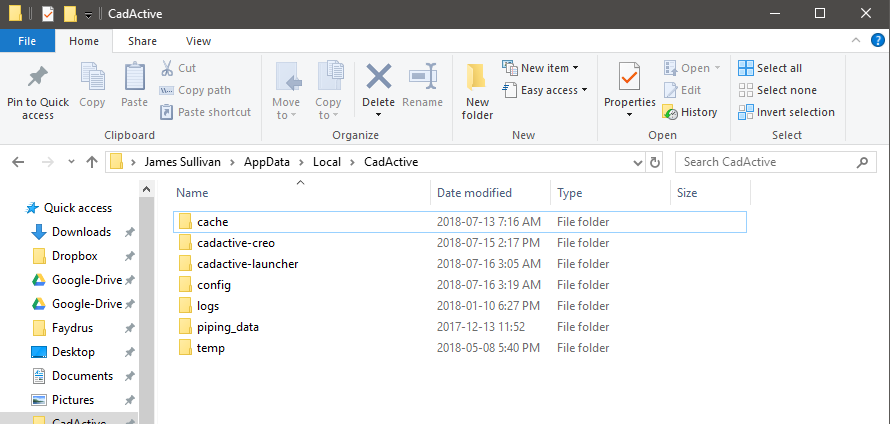Expand the Delete dropdown arrow

(379, 115)
